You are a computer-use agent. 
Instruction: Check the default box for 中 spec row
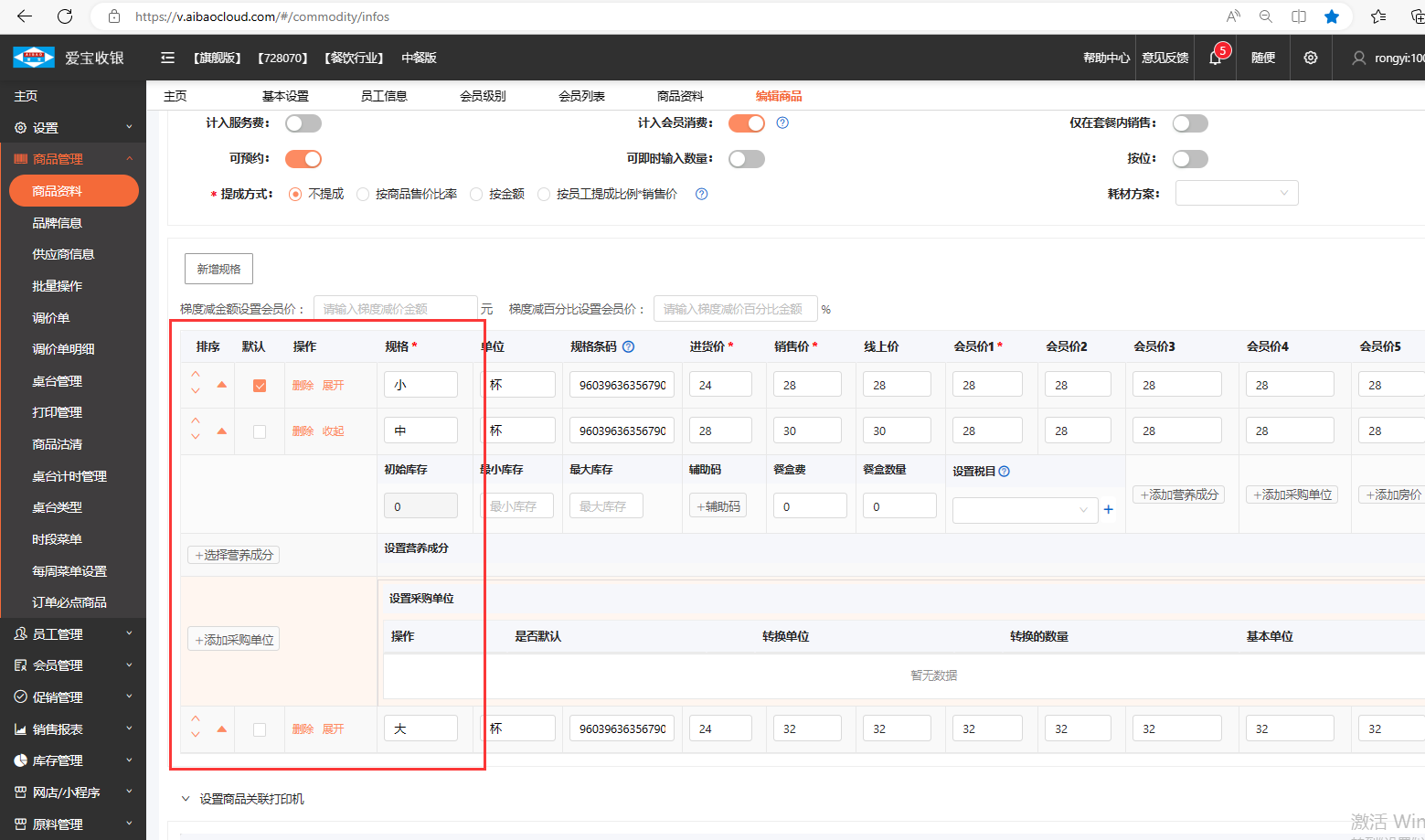(260, 431)
